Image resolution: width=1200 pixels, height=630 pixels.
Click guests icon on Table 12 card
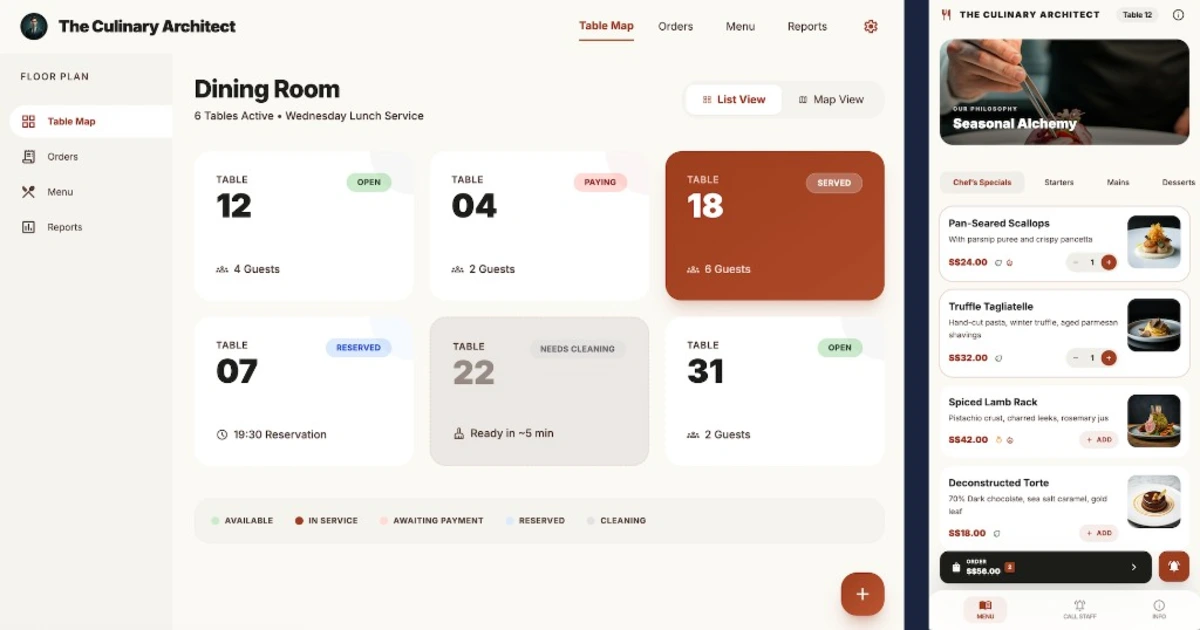point(222,269)
